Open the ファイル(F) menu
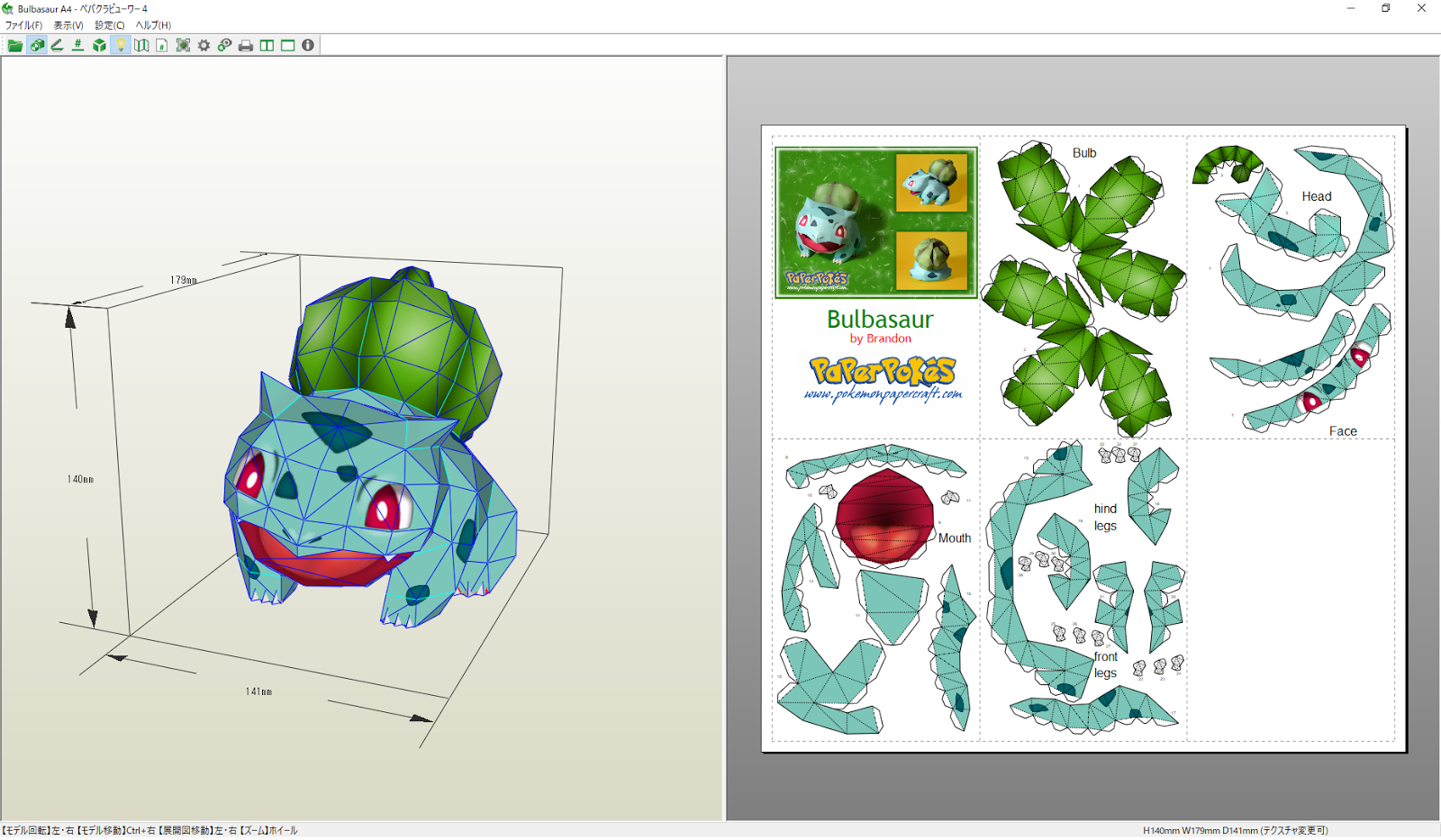Image resolution: width=1441 pixels, height=840 pixels. pyautogui.click(x=23, y=25)
